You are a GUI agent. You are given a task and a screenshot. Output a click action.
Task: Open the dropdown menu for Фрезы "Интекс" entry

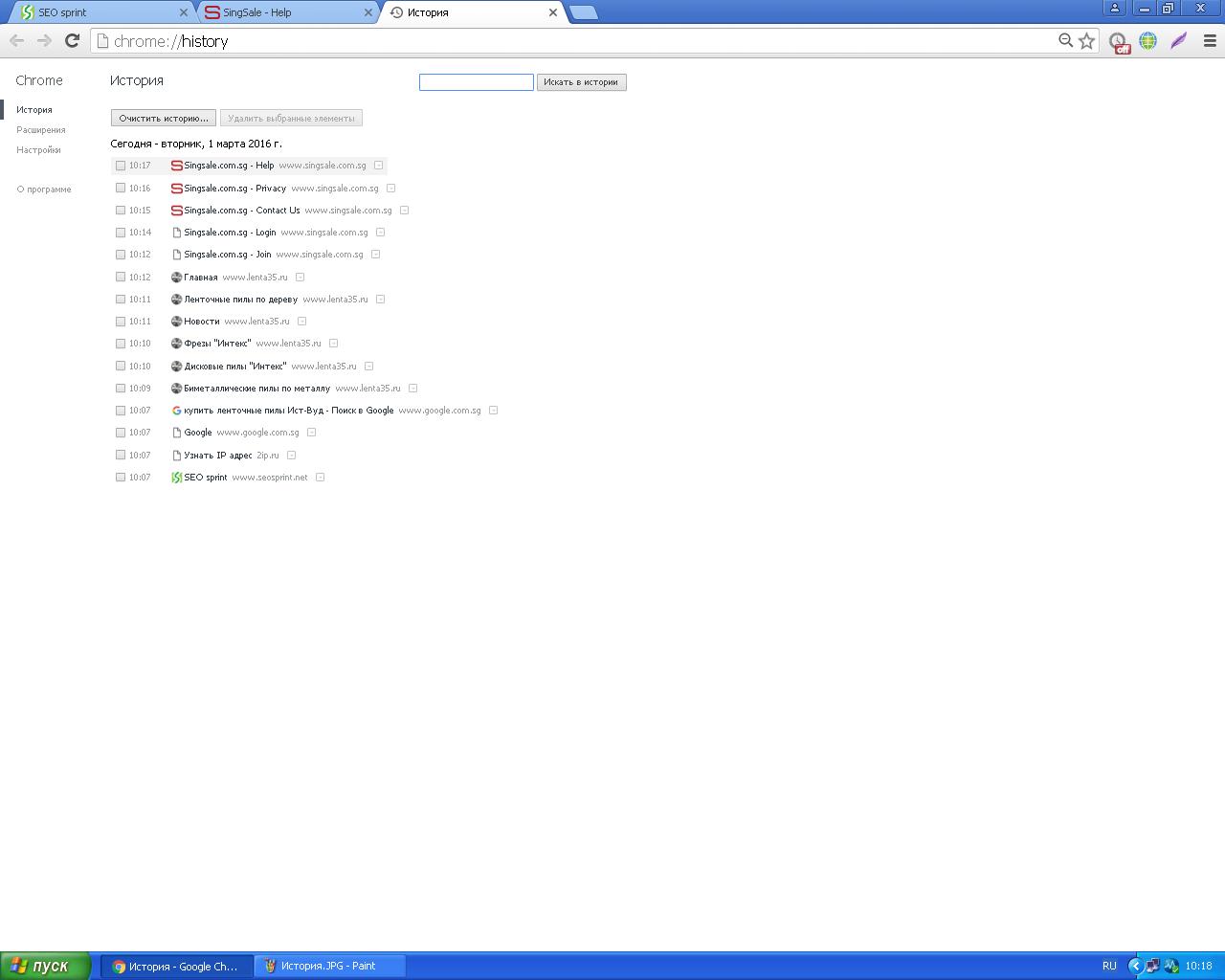click(333, 344)
